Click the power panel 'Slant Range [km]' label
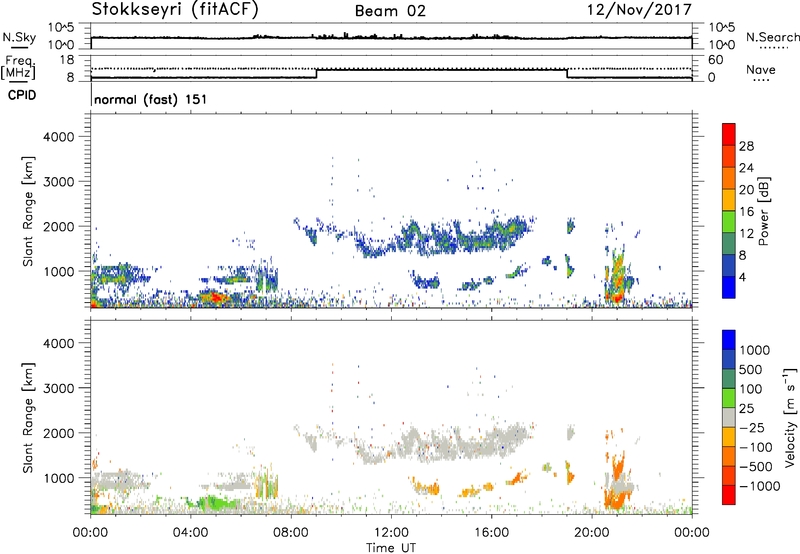The width and height of the screenshot is (800, 554). click(28, 211)
